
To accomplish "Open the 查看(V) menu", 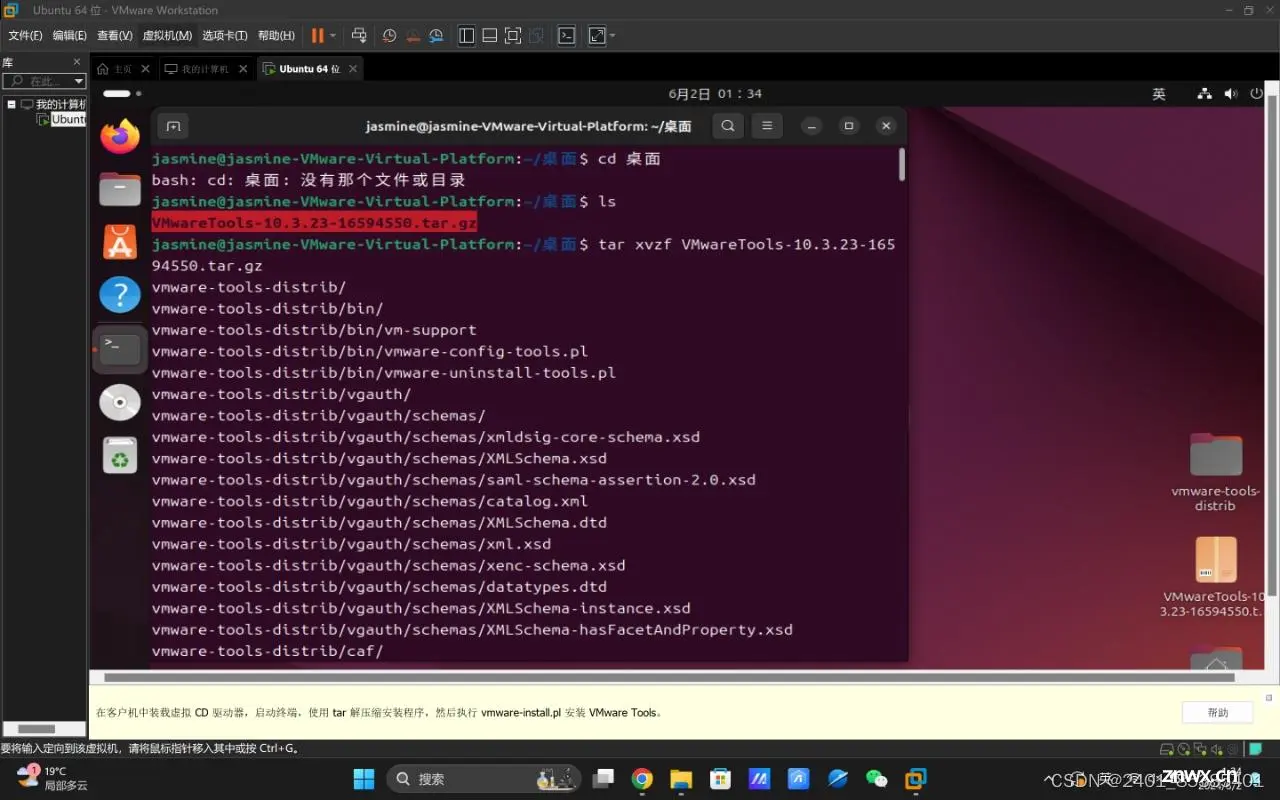I will click(115, 35).
